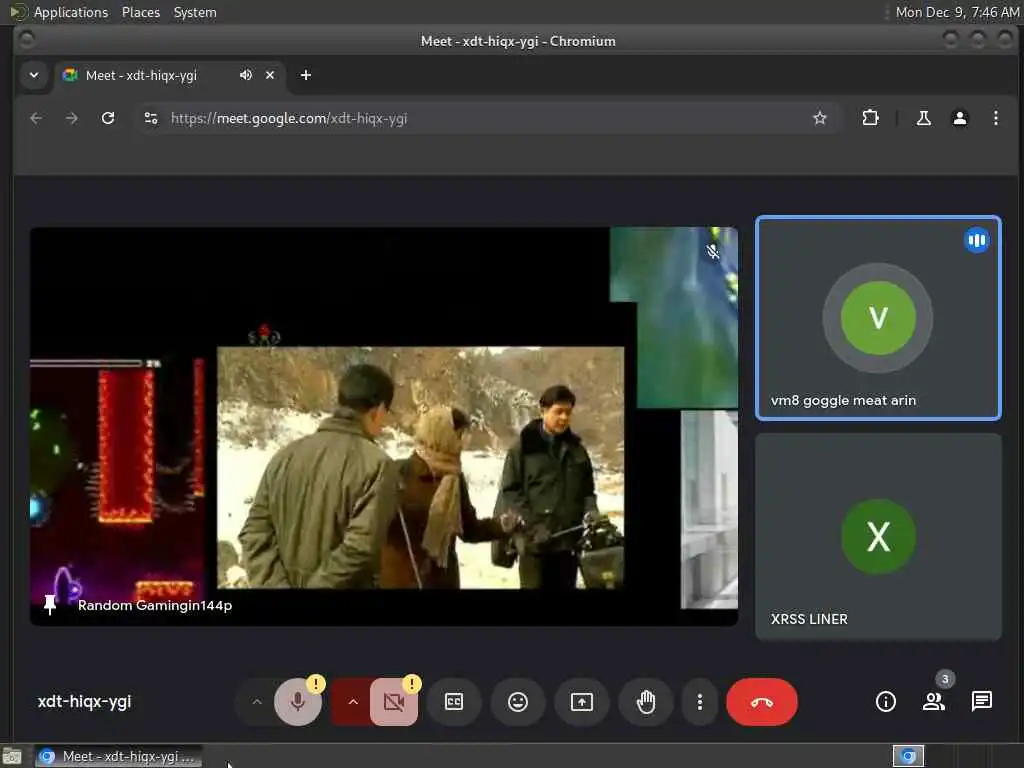Open the emoji reactions button
The width and height of the screenshot is (1024, 768).
[518, 702]
